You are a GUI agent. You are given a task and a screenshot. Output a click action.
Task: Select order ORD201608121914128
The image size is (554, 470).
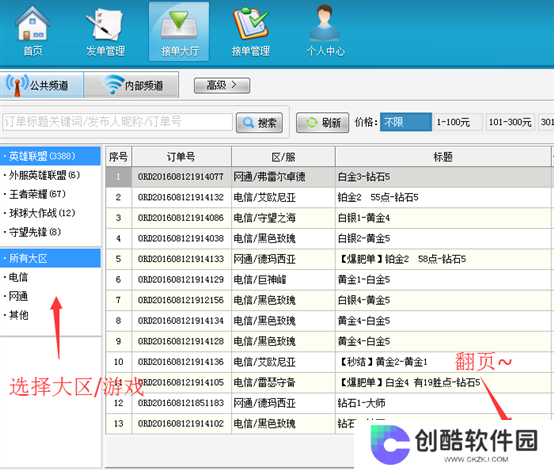click(181, 341)
